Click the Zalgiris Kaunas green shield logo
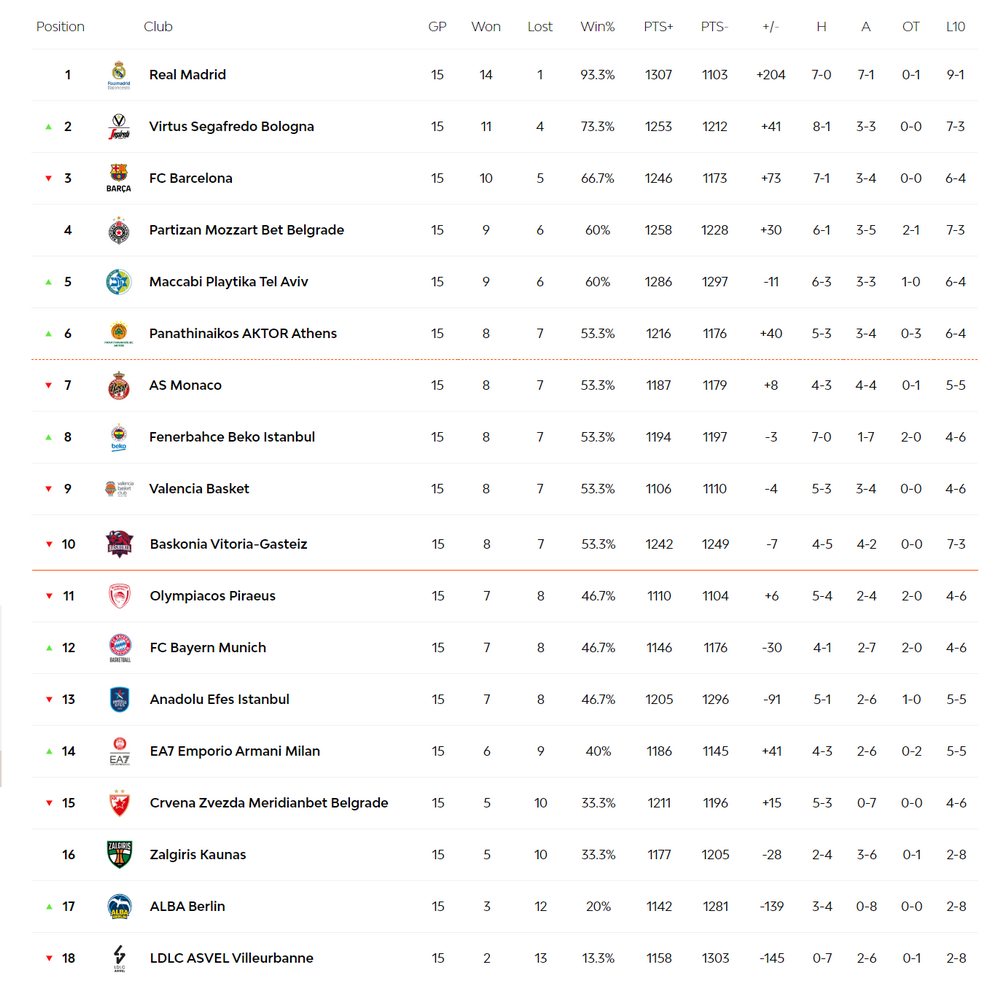Image resolution: width=1000 pixels, height=984 pixels. pos(119,855)
